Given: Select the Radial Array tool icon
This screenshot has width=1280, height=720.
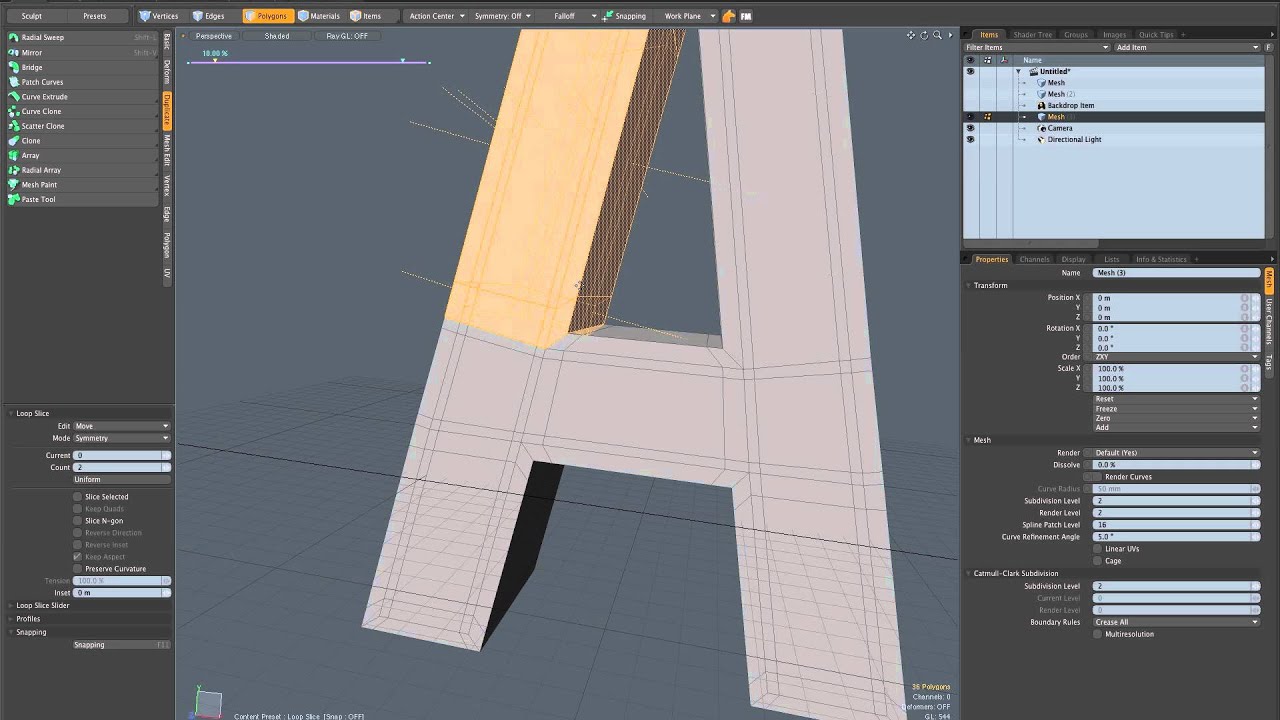Looking at the screenshot, I should (x=14, y=170).
